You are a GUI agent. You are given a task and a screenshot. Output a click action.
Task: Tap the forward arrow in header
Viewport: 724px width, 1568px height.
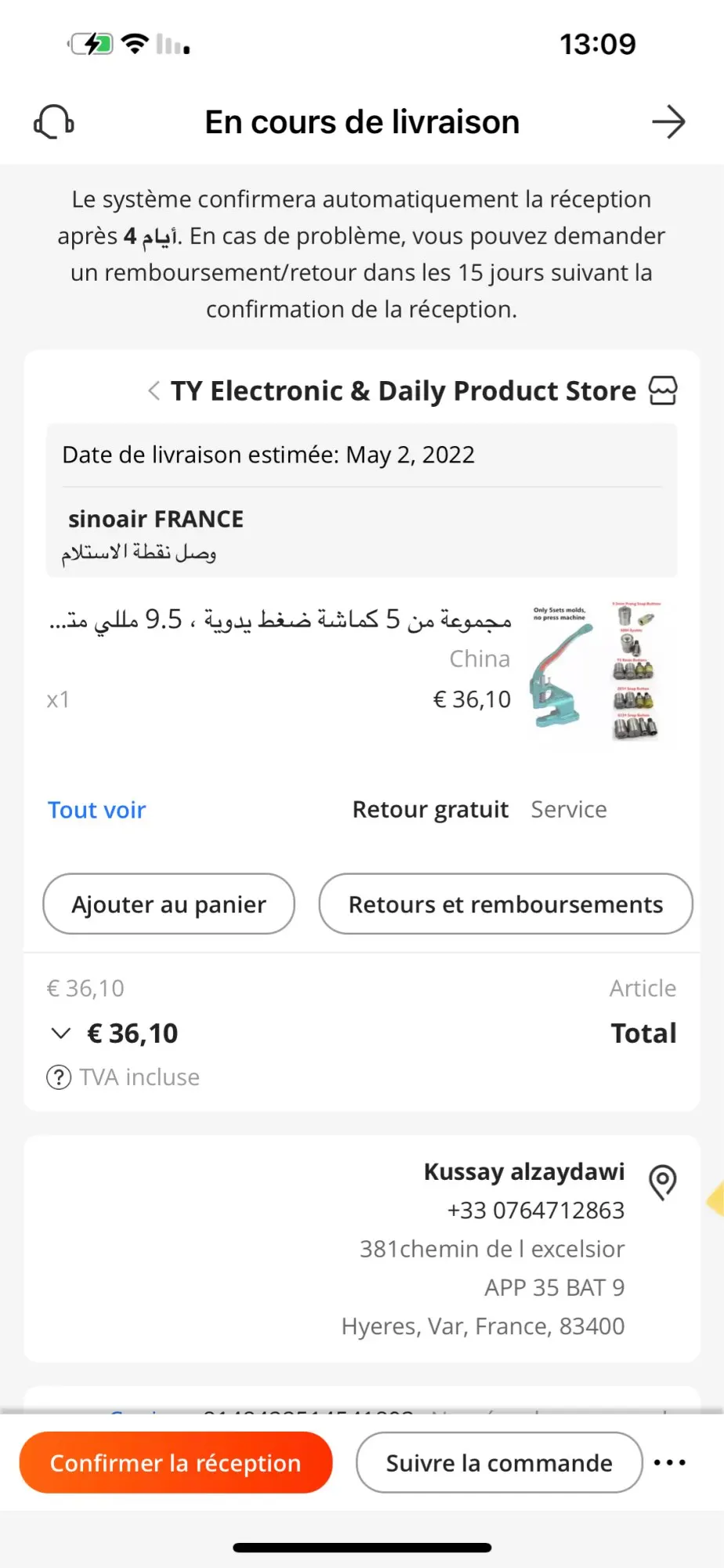pos(668,122)
